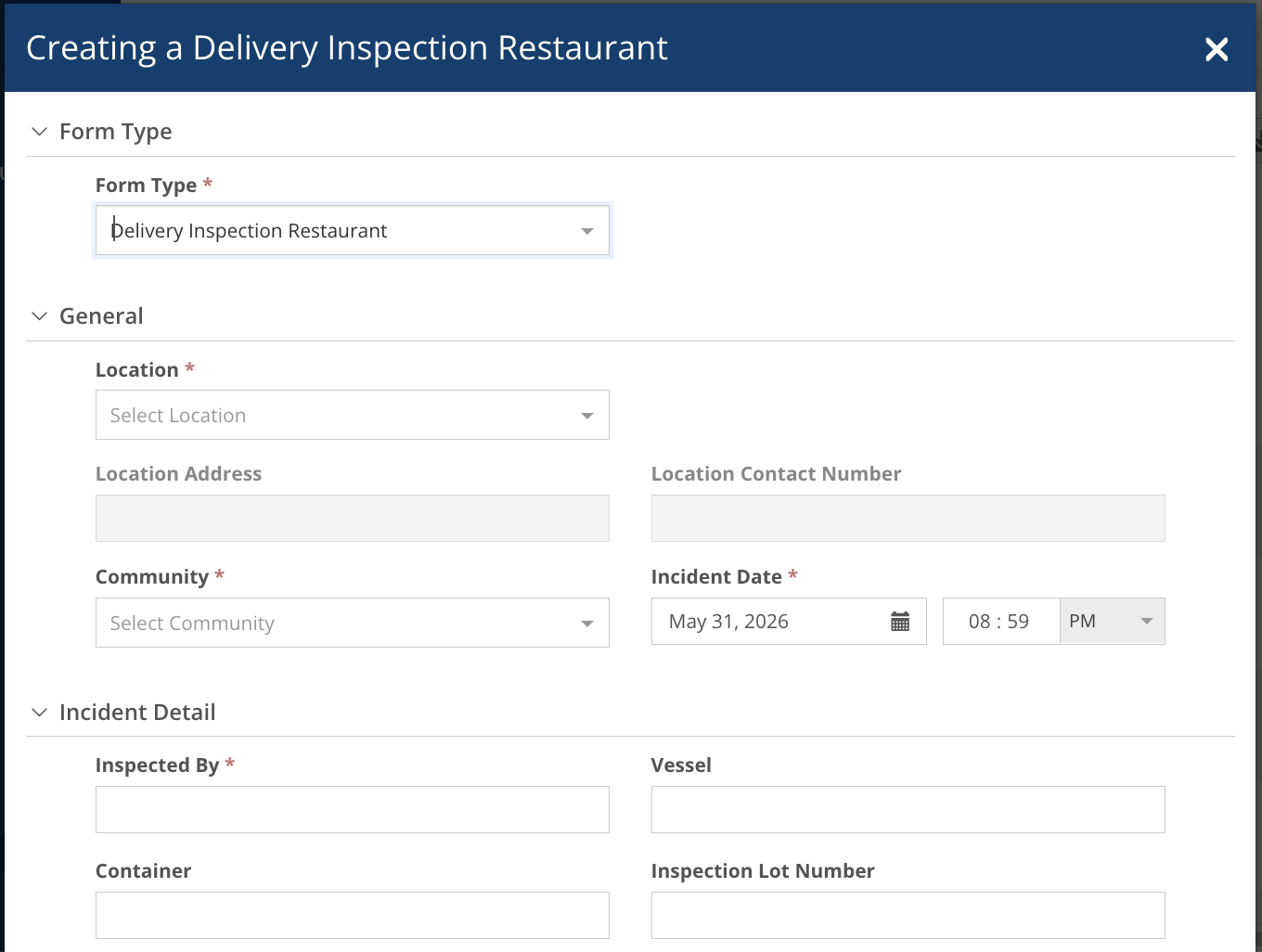
Task: Click the Location label above Select Location
Action: (136, 370)
